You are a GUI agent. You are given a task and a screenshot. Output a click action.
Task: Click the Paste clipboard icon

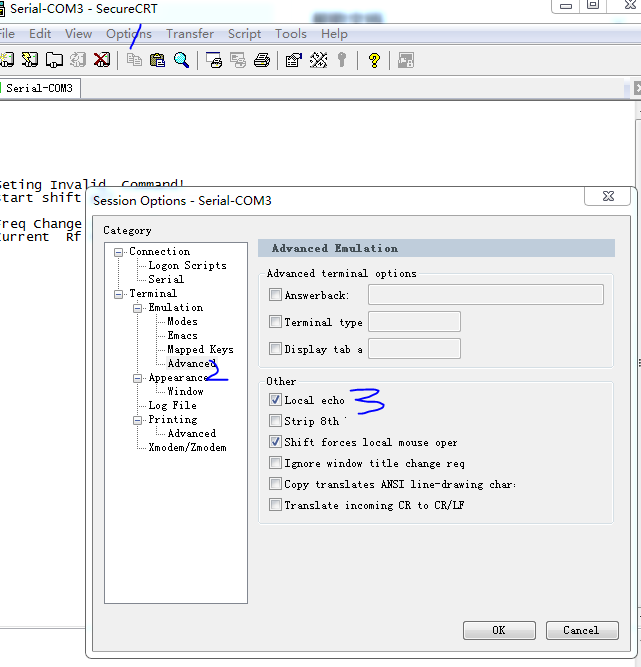(x=157, y=60)
